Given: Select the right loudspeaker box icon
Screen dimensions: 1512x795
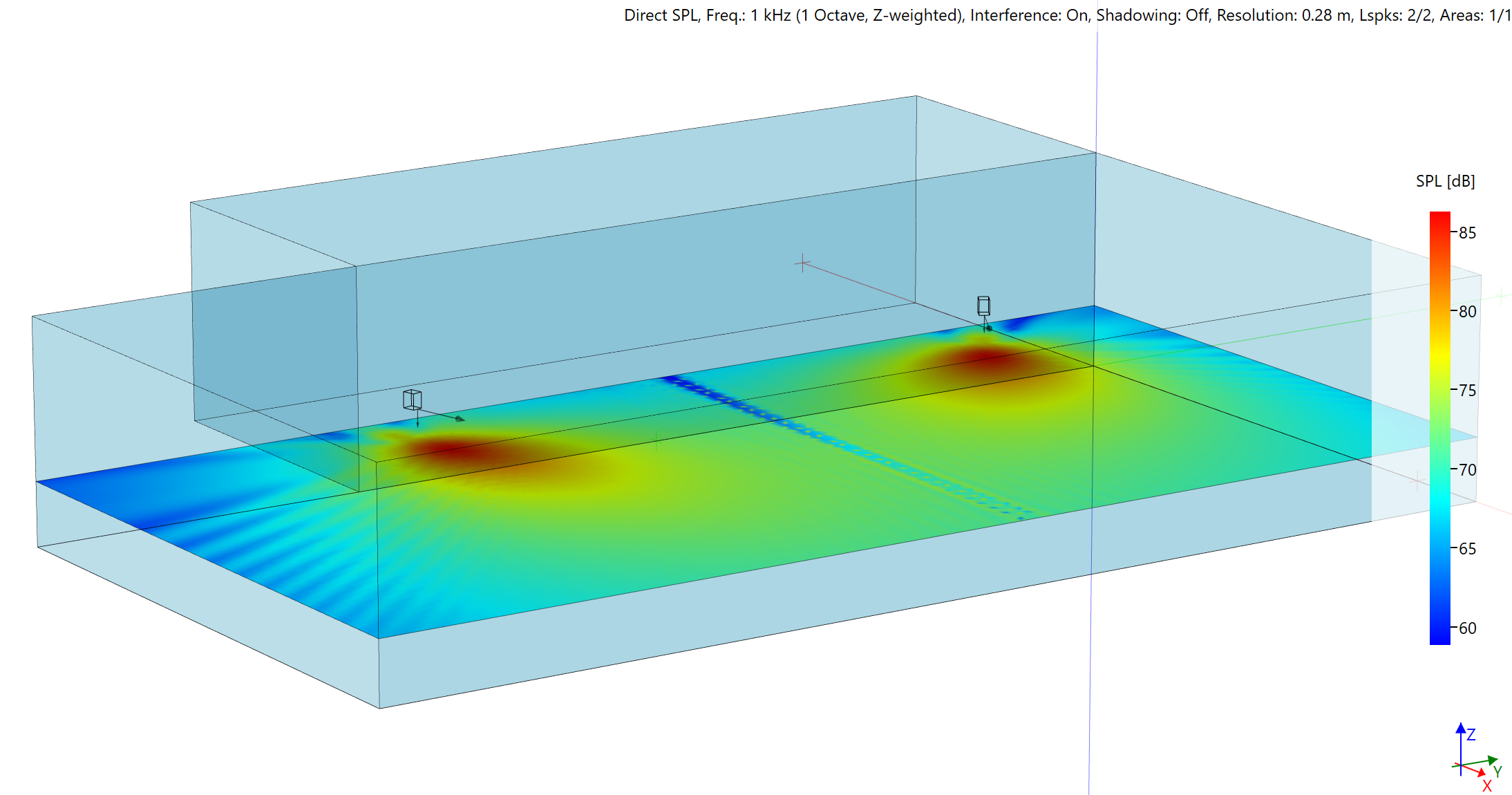Looking at the screenshot, I should [983, 306].
